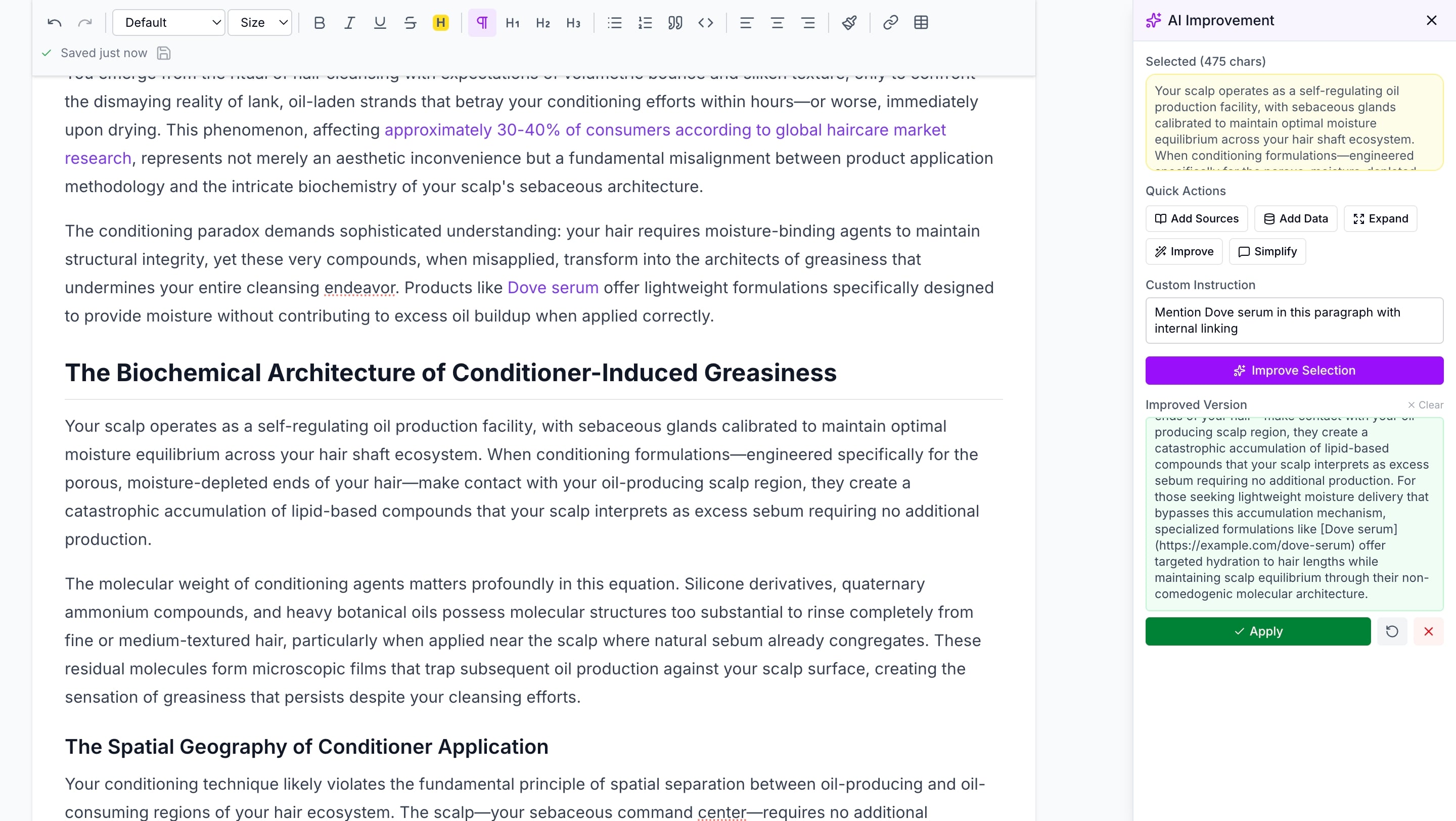Create a numbered list
This screenshot has height=821, width=1456.
pos(645,23)
